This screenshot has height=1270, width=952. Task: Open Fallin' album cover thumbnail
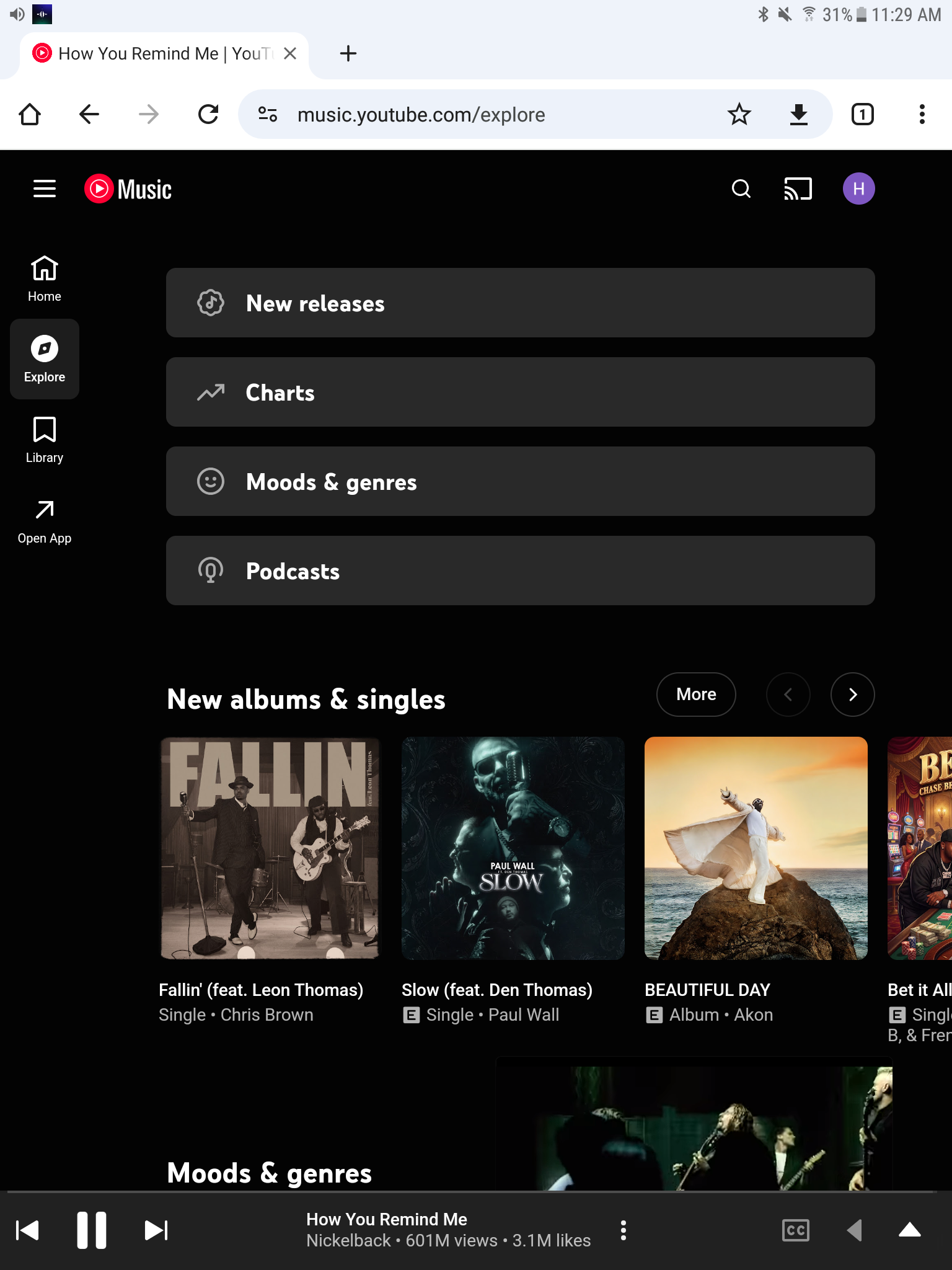pos(270,848)
